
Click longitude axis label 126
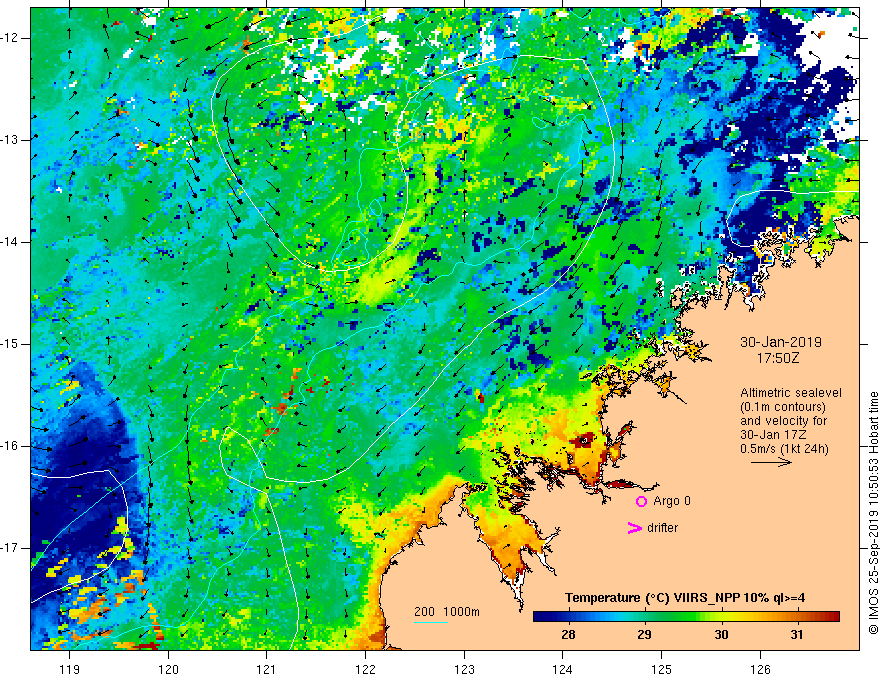point(760,669)
